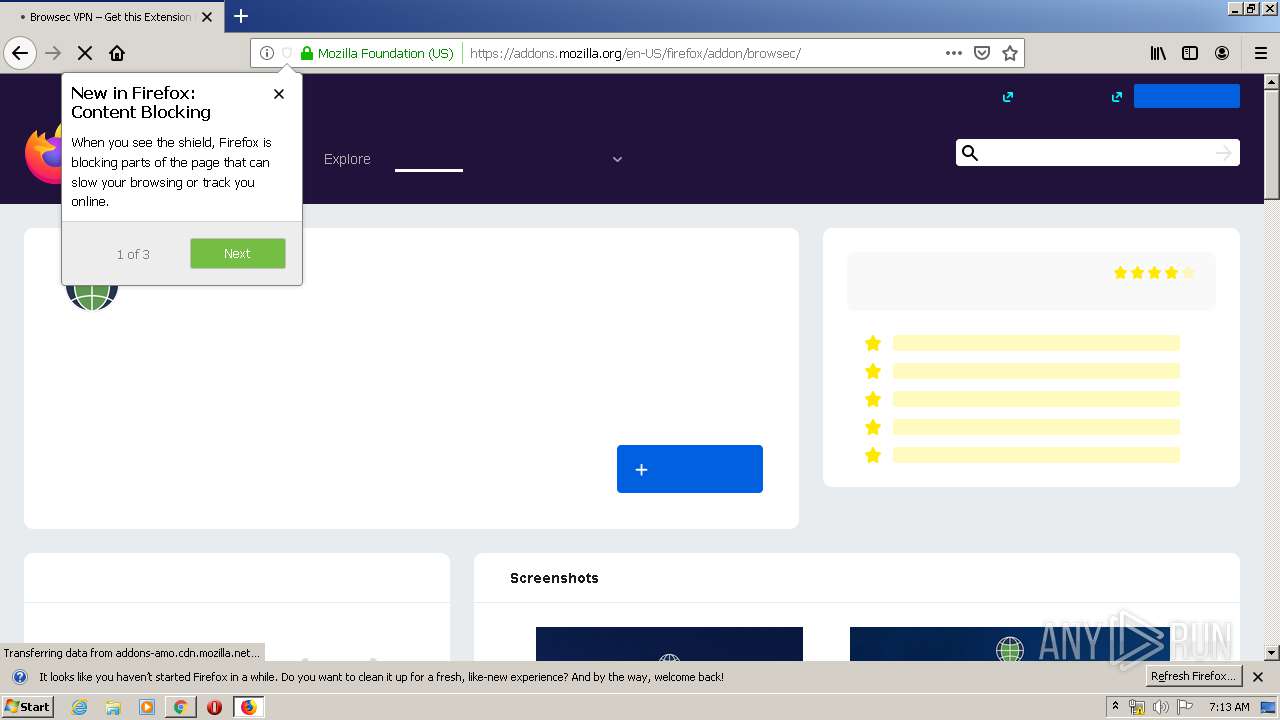Image resolution: width=1280 pixels, height=720 pixels.
Task: Expand the header dropdown chevron
Action: [617, 159]
